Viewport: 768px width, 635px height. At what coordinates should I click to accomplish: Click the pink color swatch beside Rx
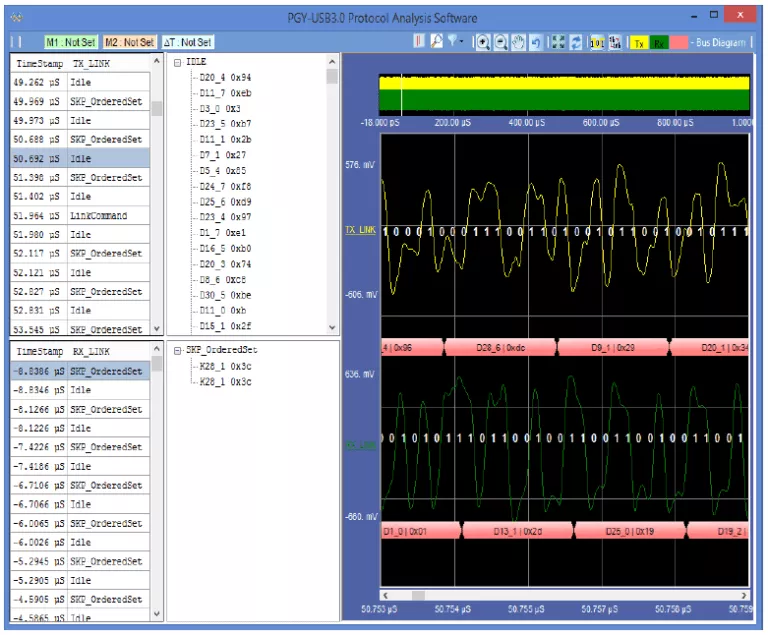click(679, 43)
